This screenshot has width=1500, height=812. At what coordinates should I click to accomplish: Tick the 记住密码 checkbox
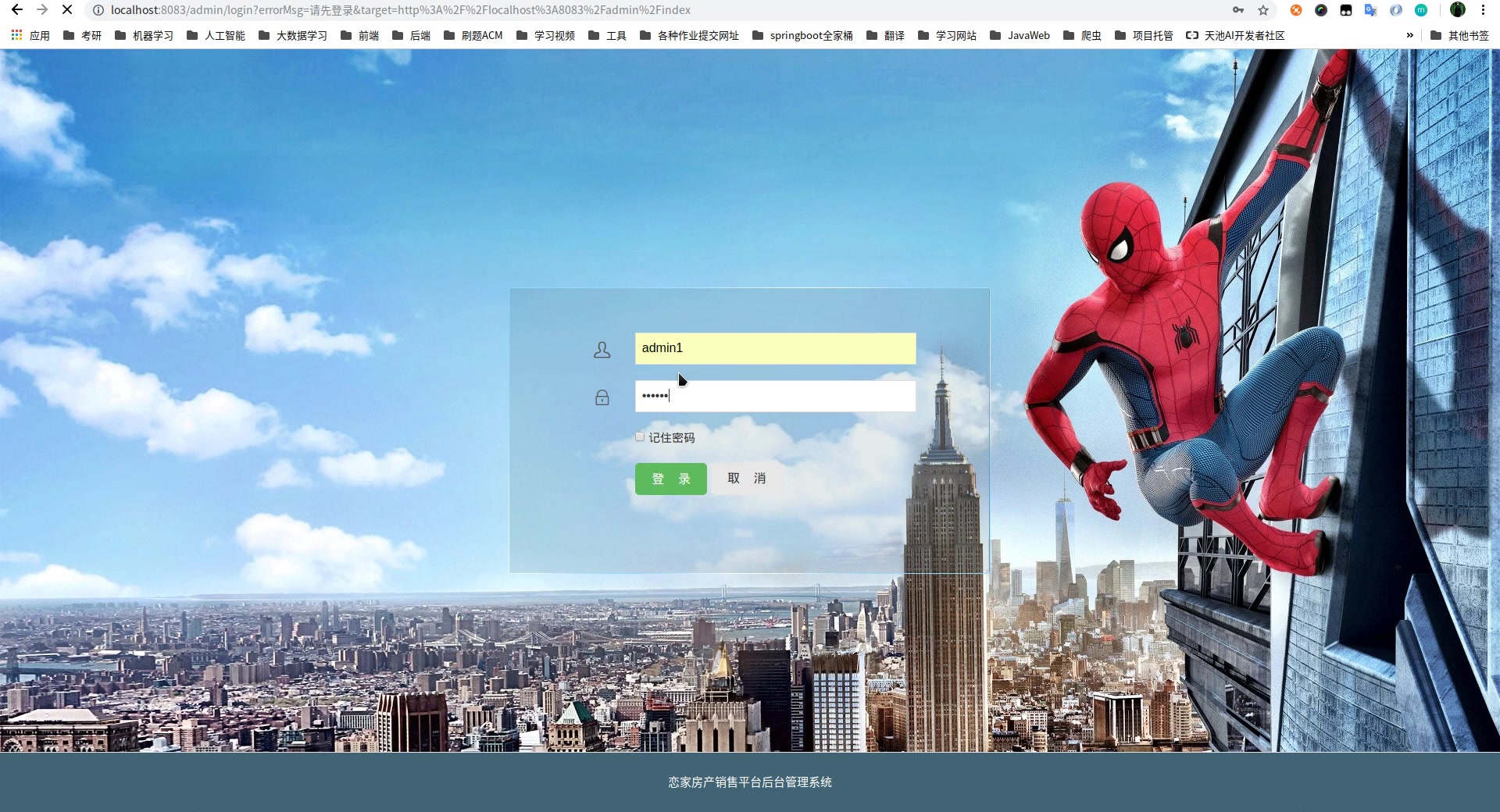click(640, 437)
